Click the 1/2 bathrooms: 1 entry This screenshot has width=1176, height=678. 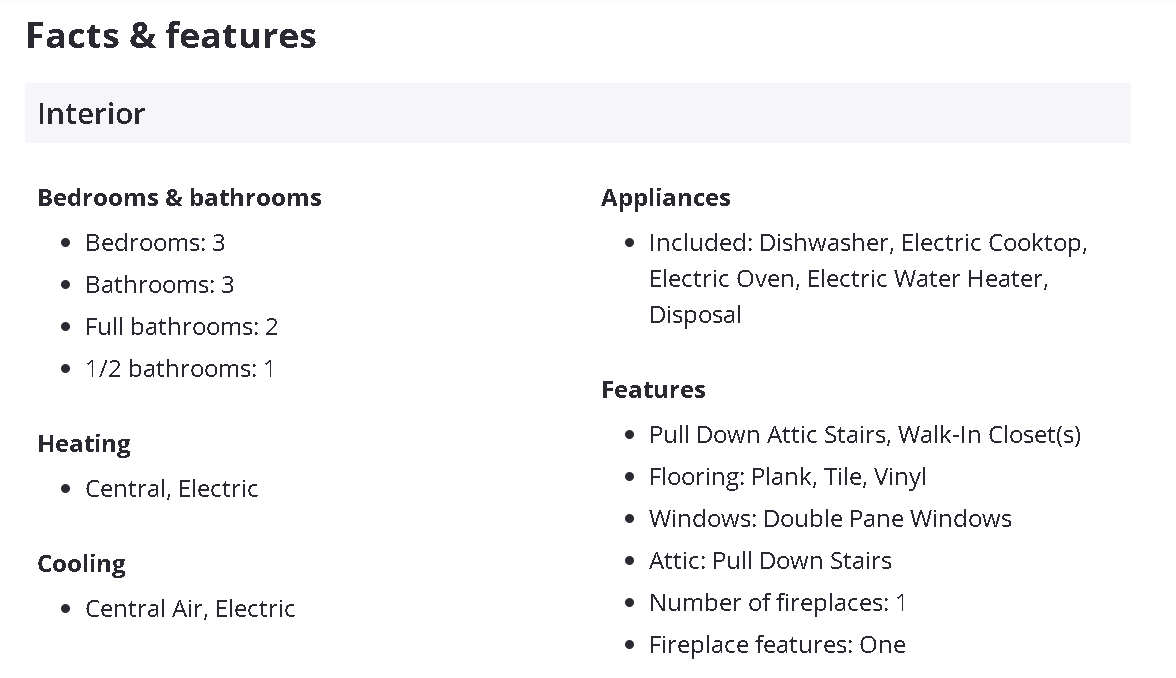point(179,368)
